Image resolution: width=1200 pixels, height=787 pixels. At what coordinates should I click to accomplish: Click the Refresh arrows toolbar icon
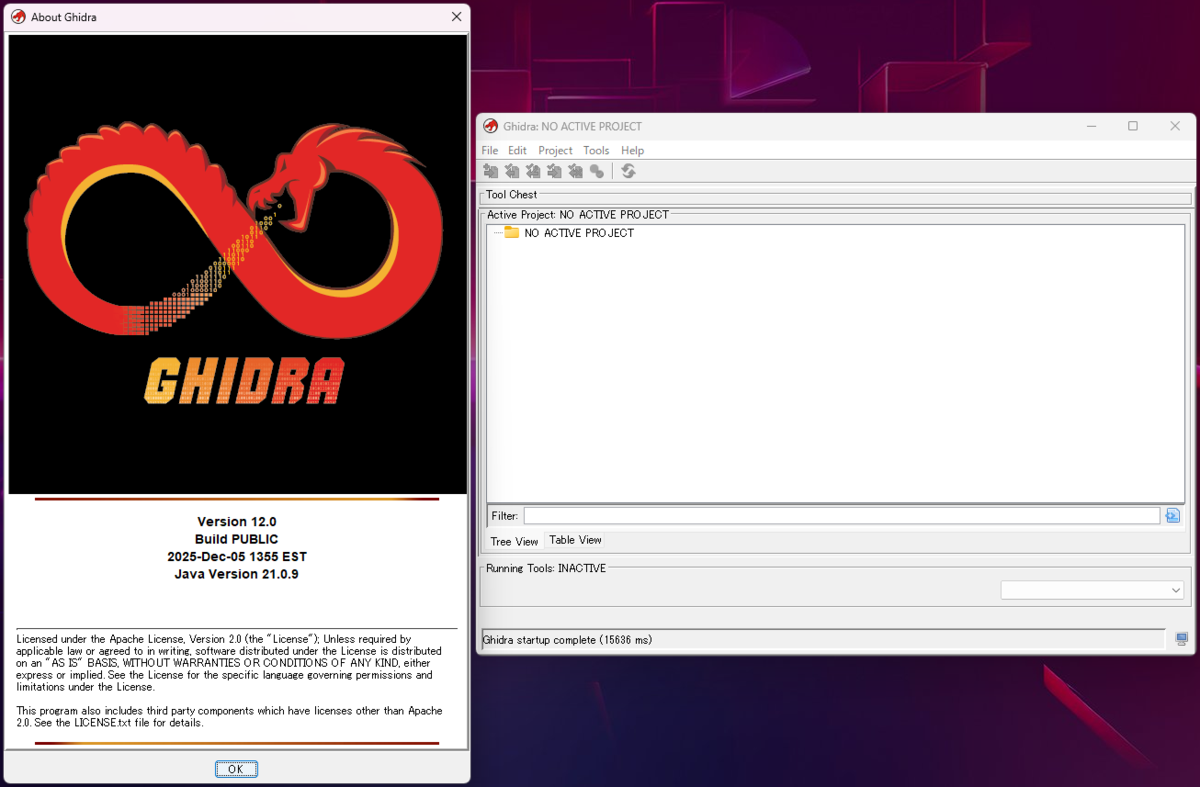[x=628, y=171]
